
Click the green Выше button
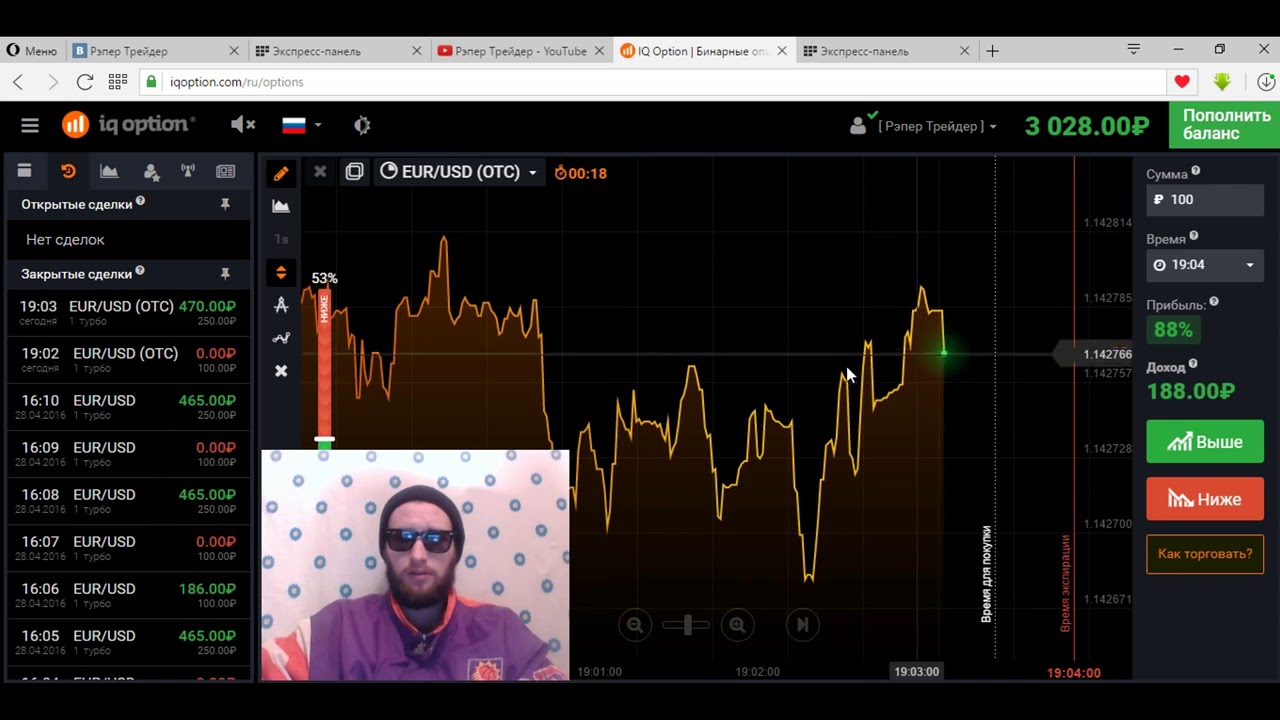coord(1205,442)
